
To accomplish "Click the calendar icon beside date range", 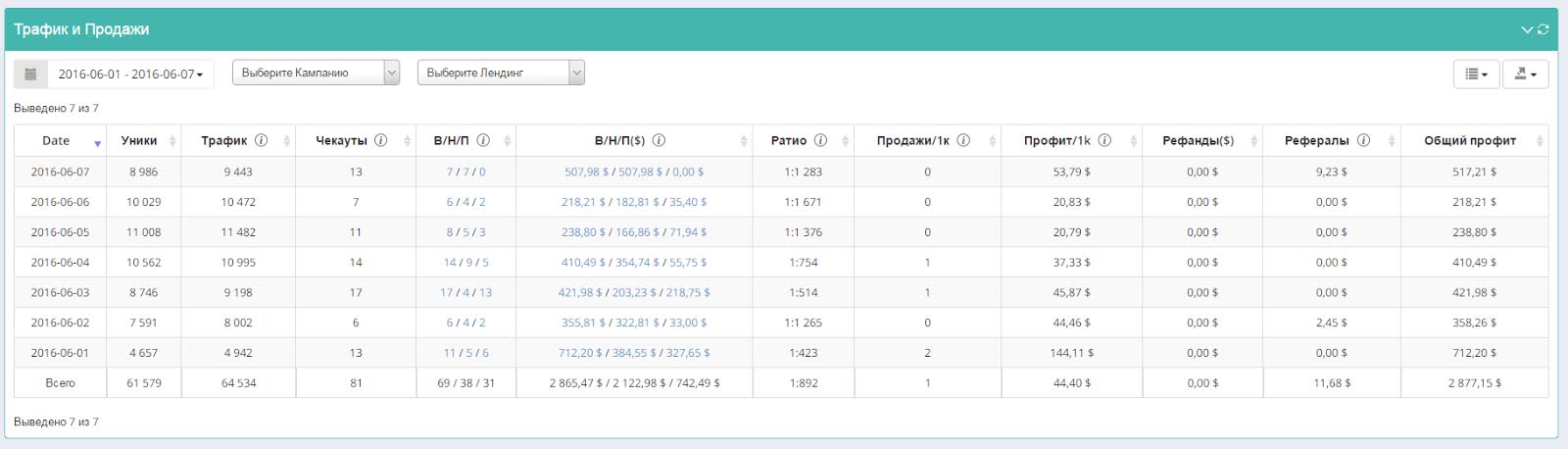I will [x=30, y=74].
